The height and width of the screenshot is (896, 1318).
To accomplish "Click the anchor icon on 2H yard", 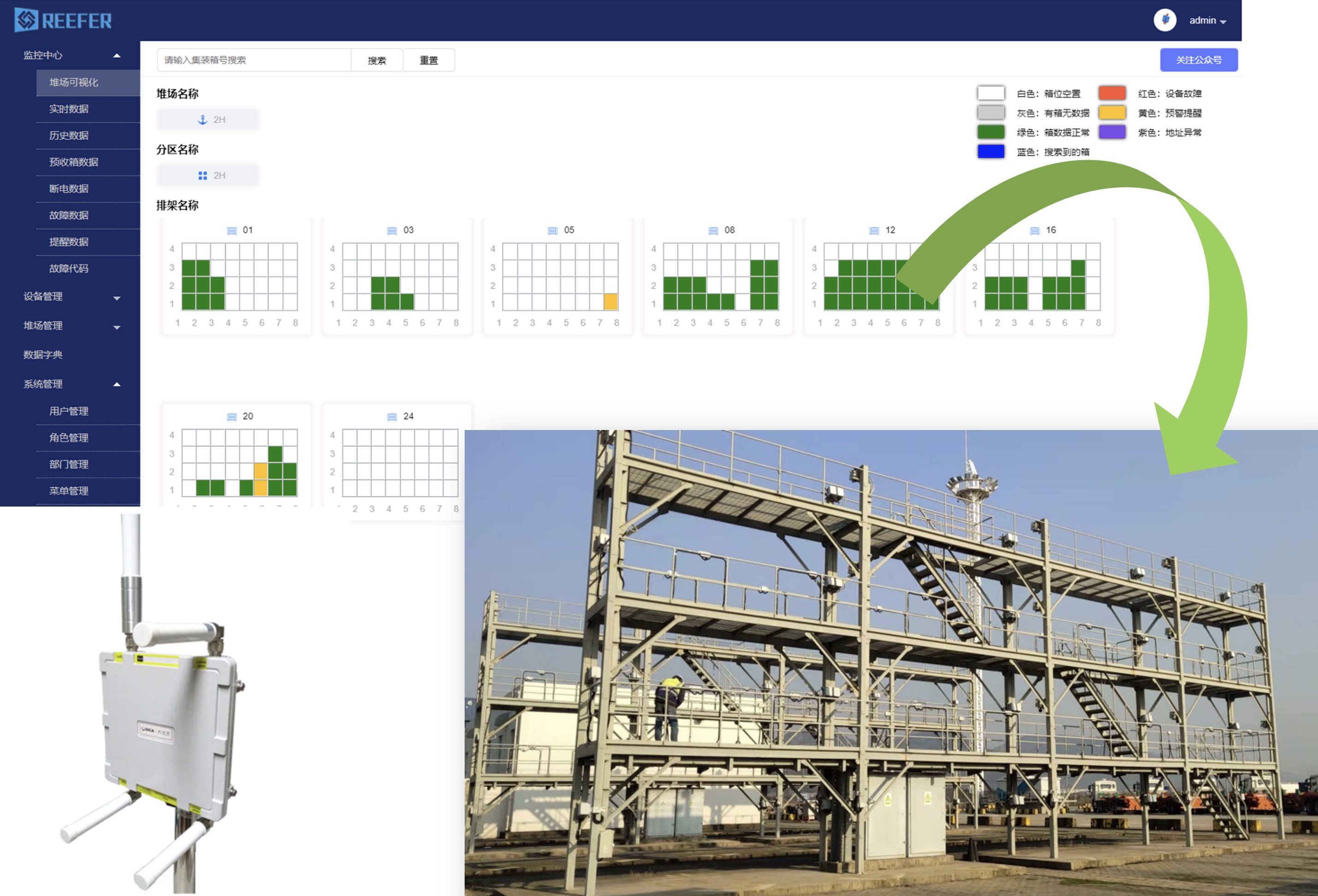I will [x=202, y=120].
